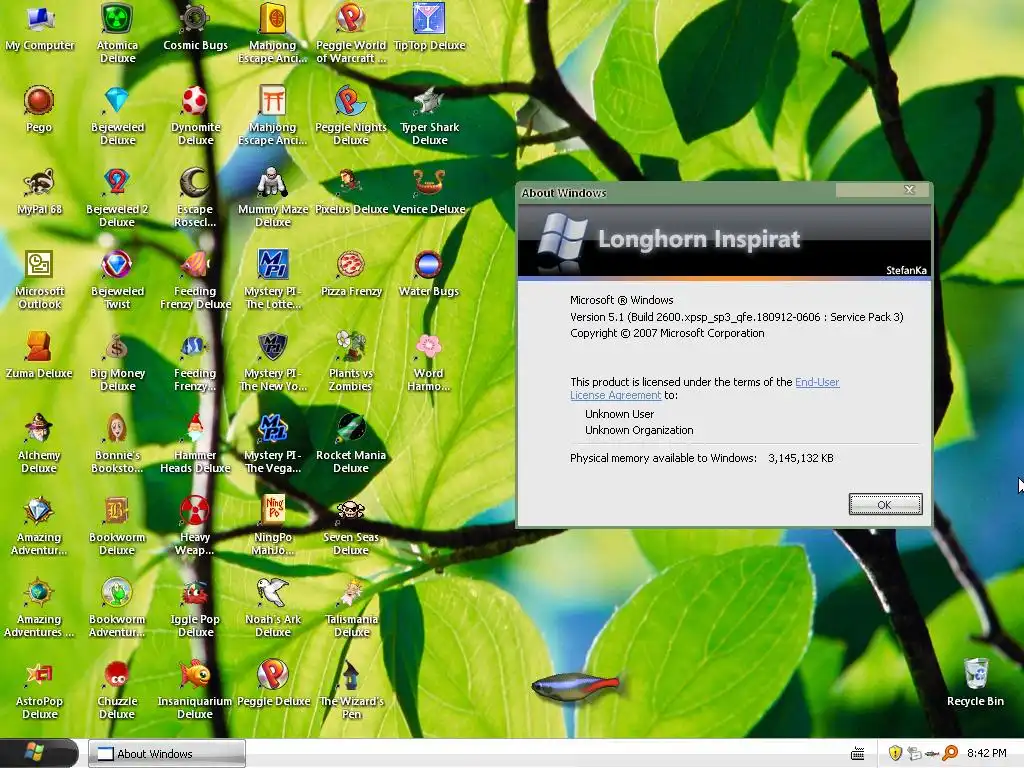
Task: Select Hammer Heads Deluxe icon
Action: click(x=195, y=443)
